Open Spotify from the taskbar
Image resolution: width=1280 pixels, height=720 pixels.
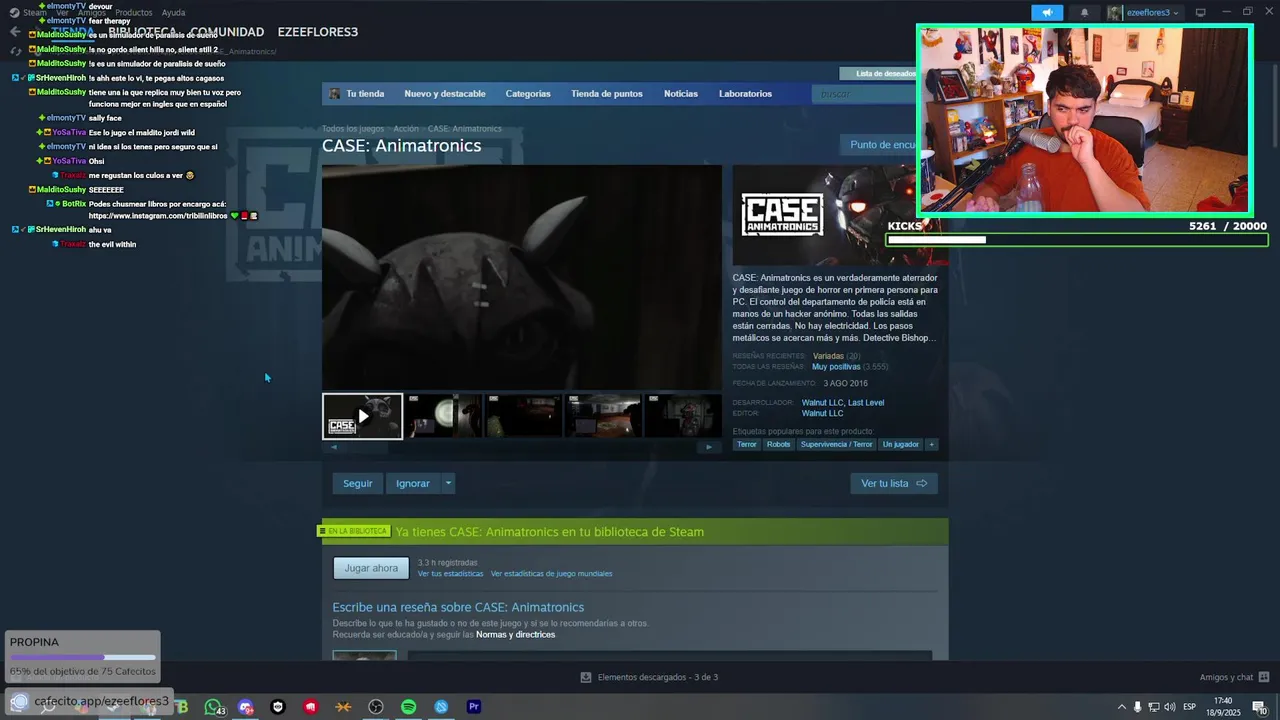coord(409,707)
